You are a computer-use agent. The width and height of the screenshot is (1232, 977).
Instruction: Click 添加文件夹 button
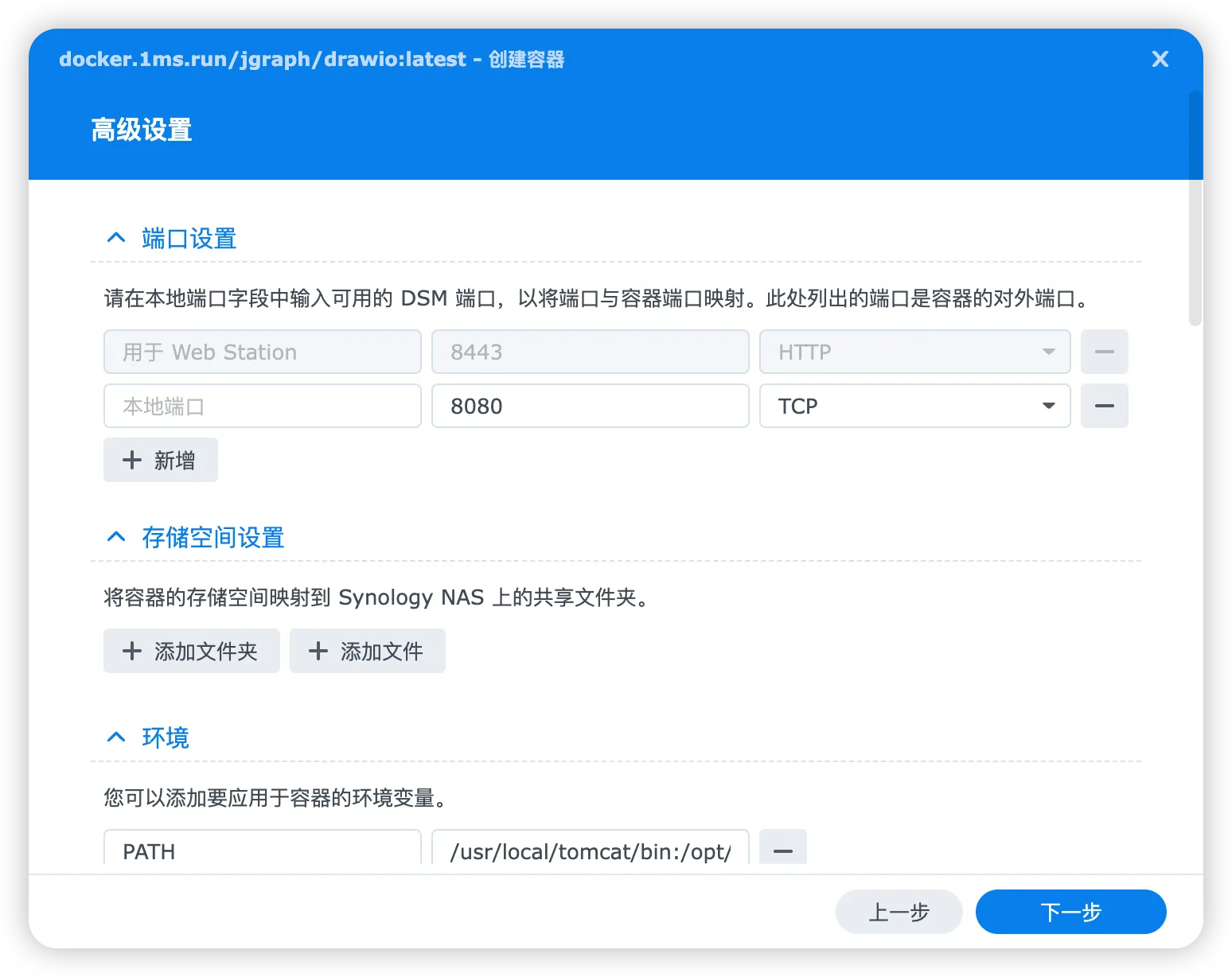click(x=191, y=651)
